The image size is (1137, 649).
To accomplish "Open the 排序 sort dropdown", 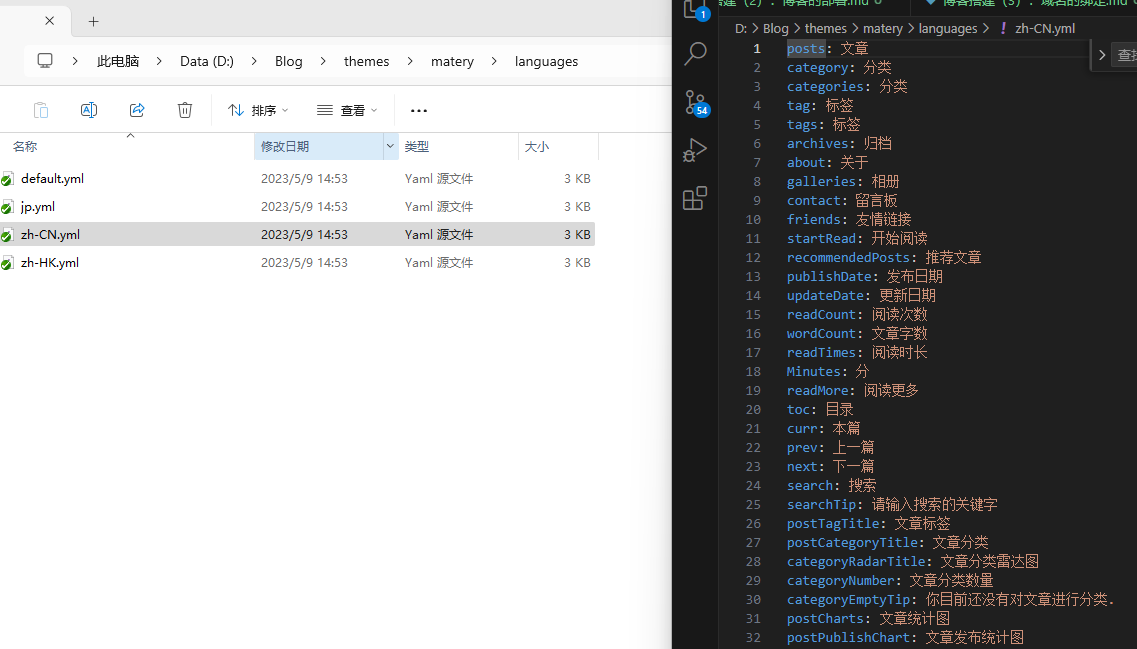I will click(x=258, y=110).
